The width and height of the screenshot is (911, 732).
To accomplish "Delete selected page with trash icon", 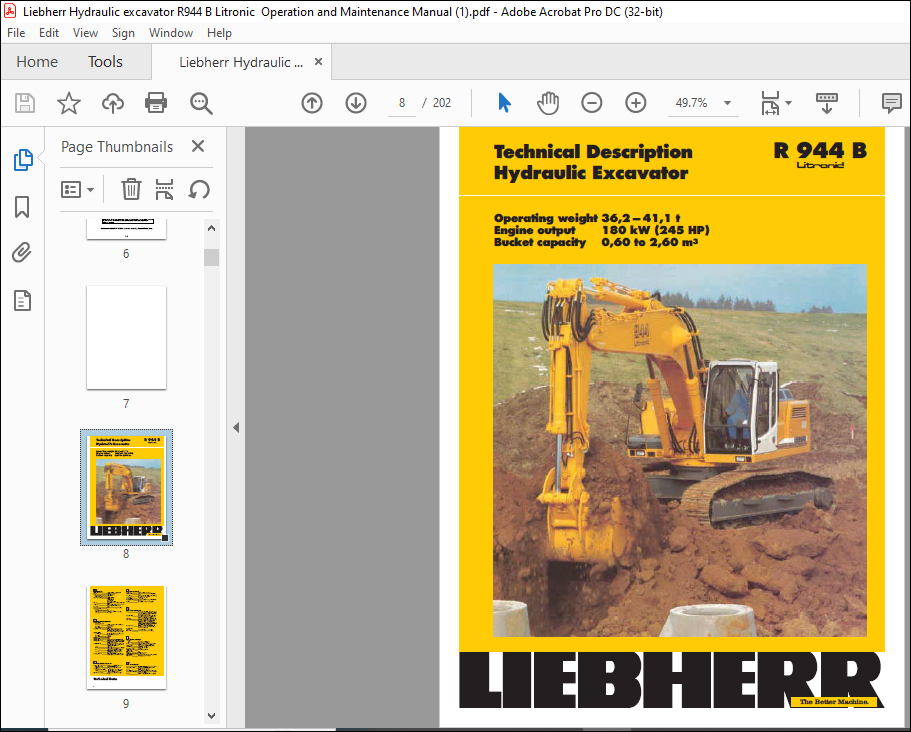I will click(x=131, y=189).
